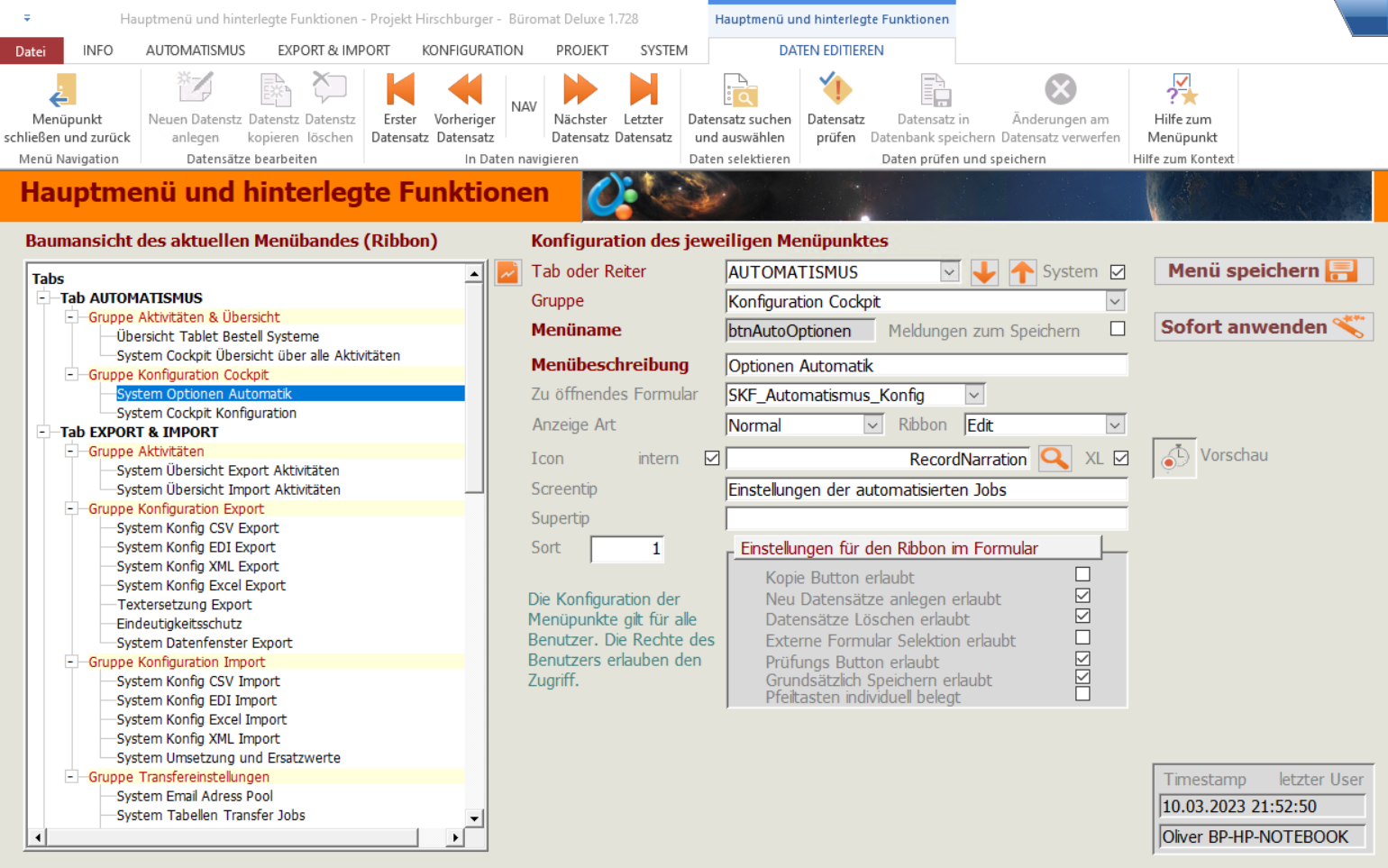This screenshot has width=1388, height=868.
Task: Expand the Anzeige Art dropdown
Action: pos(872,425)
